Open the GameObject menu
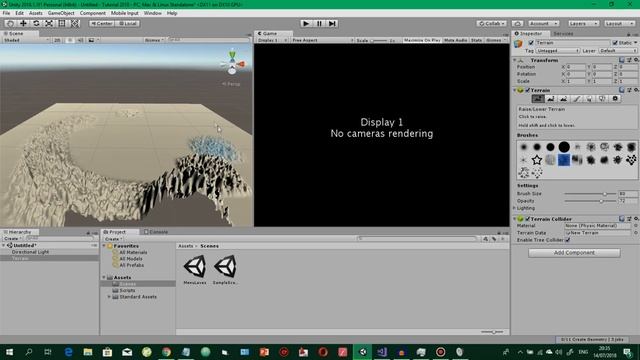 tap(61, 13)
